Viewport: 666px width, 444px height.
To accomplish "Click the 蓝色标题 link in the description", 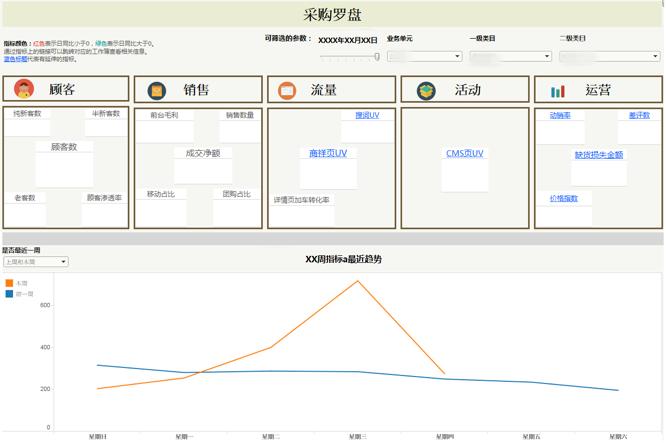I will pos(15,59).
